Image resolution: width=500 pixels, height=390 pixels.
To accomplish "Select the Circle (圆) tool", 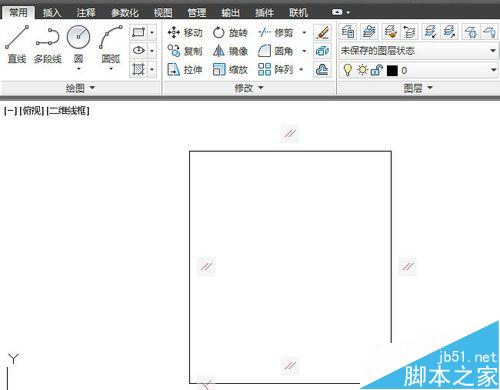I will [x=78, y=43].
